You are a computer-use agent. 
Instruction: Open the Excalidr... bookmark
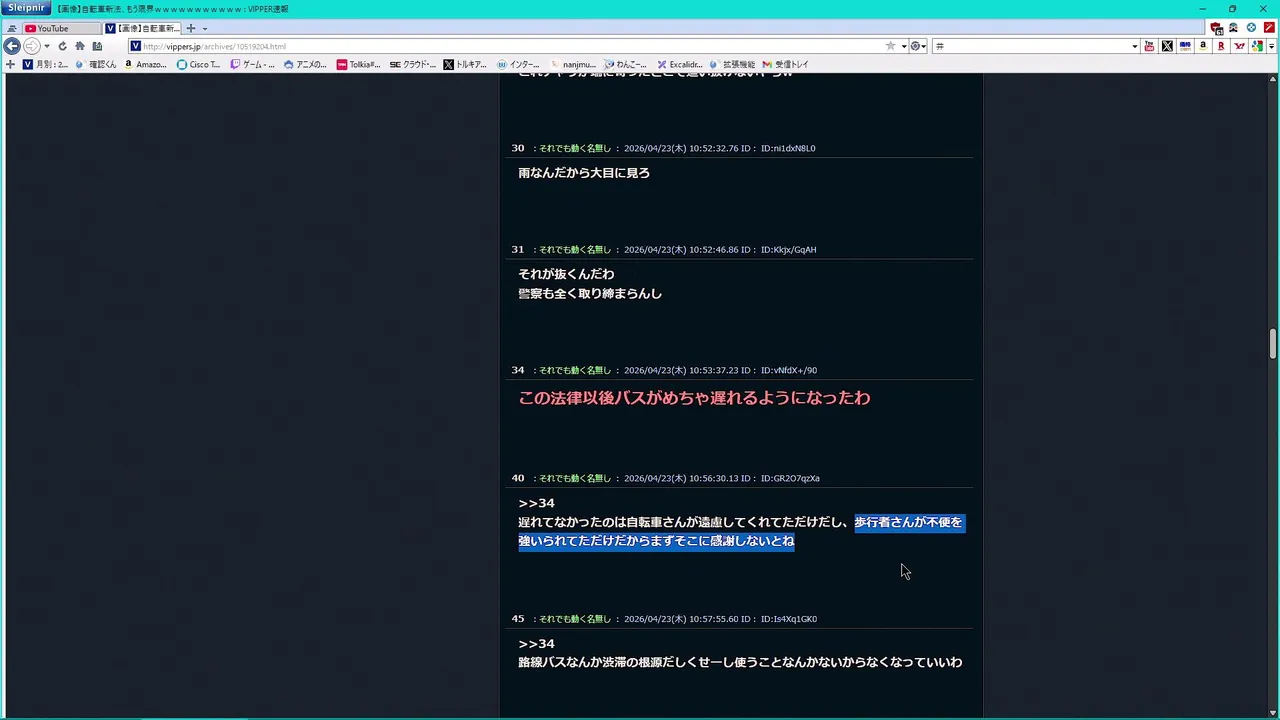tap(679, 64)
